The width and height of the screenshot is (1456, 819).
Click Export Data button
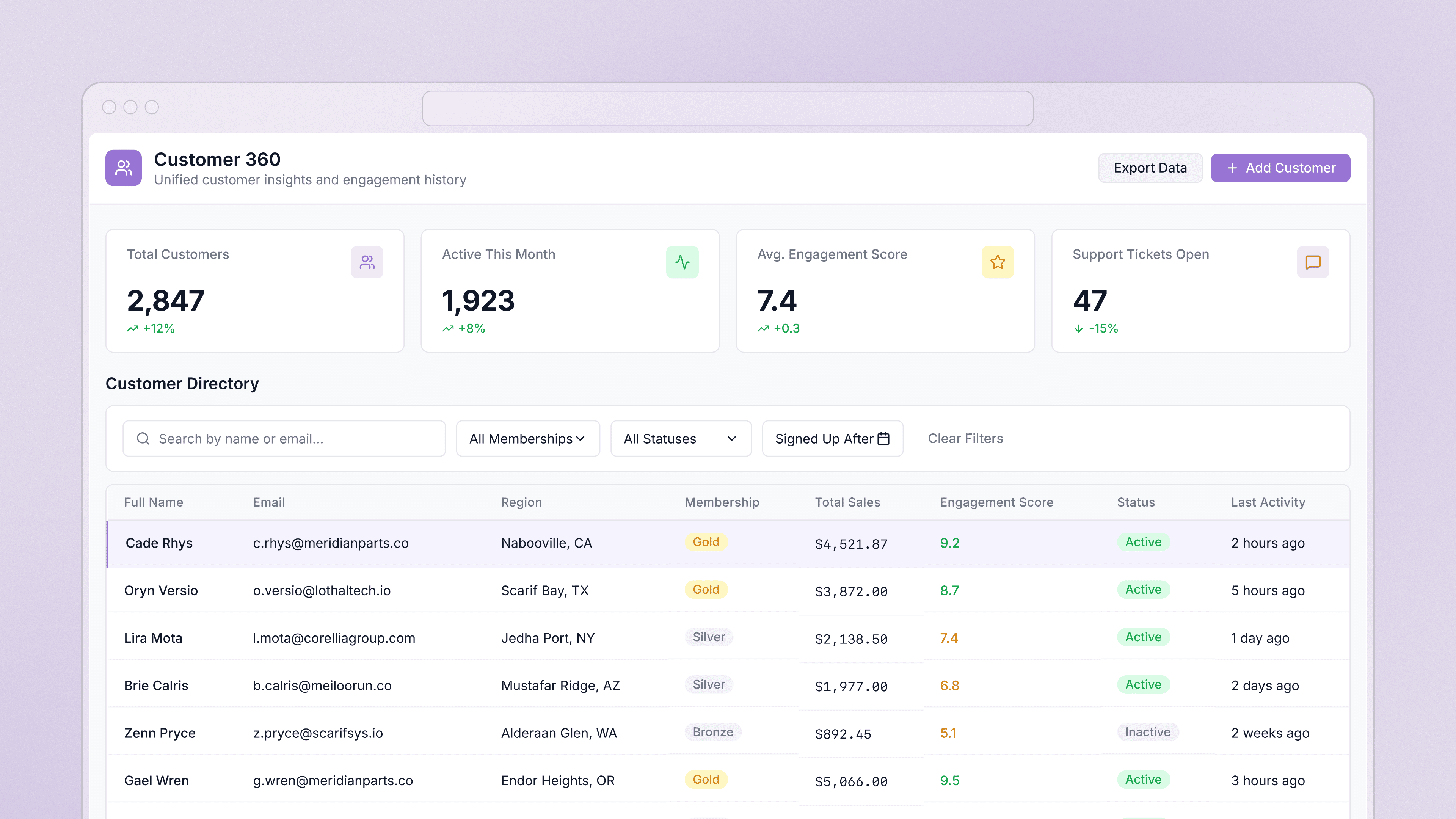(1150, 168)
